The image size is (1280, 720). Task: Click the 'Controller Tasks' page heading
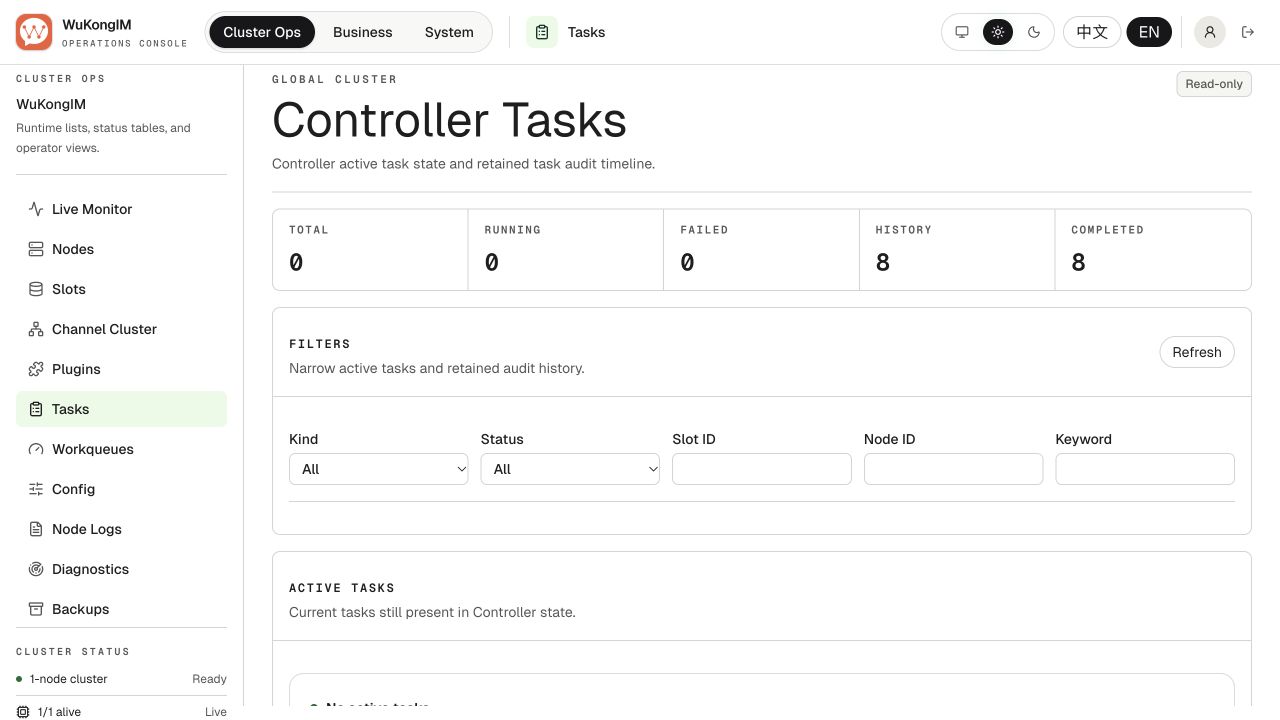tap(449, 120)
